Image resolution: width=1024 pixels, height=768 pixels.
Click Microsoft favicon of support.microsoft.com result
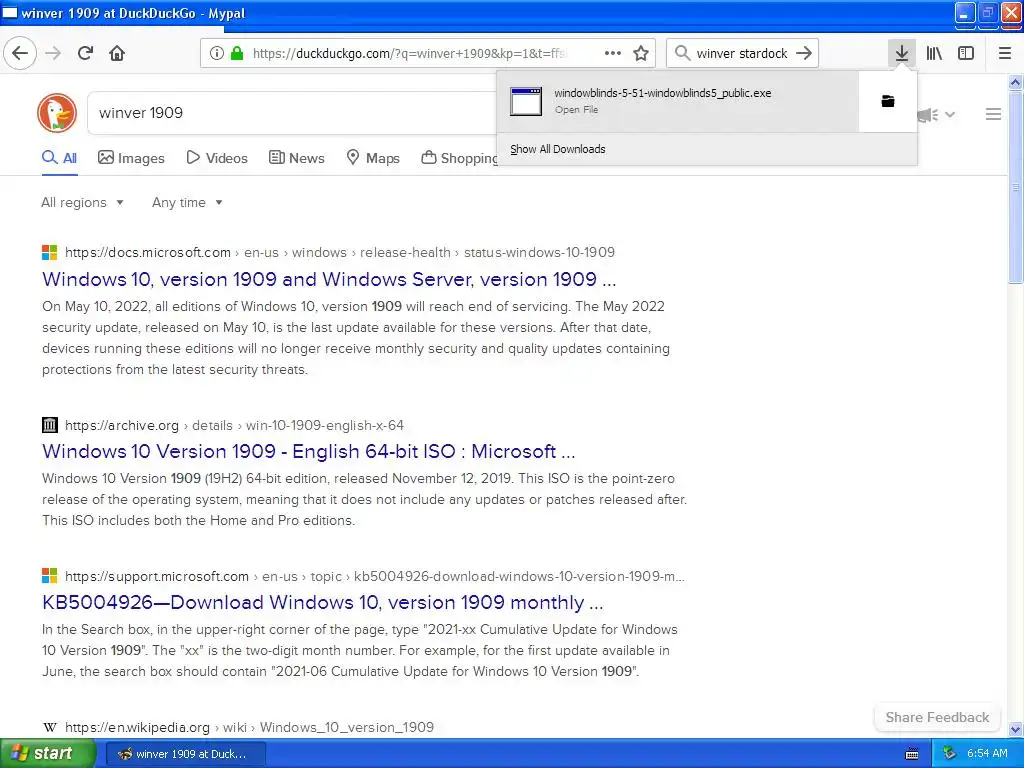click(x=50, y=576)
